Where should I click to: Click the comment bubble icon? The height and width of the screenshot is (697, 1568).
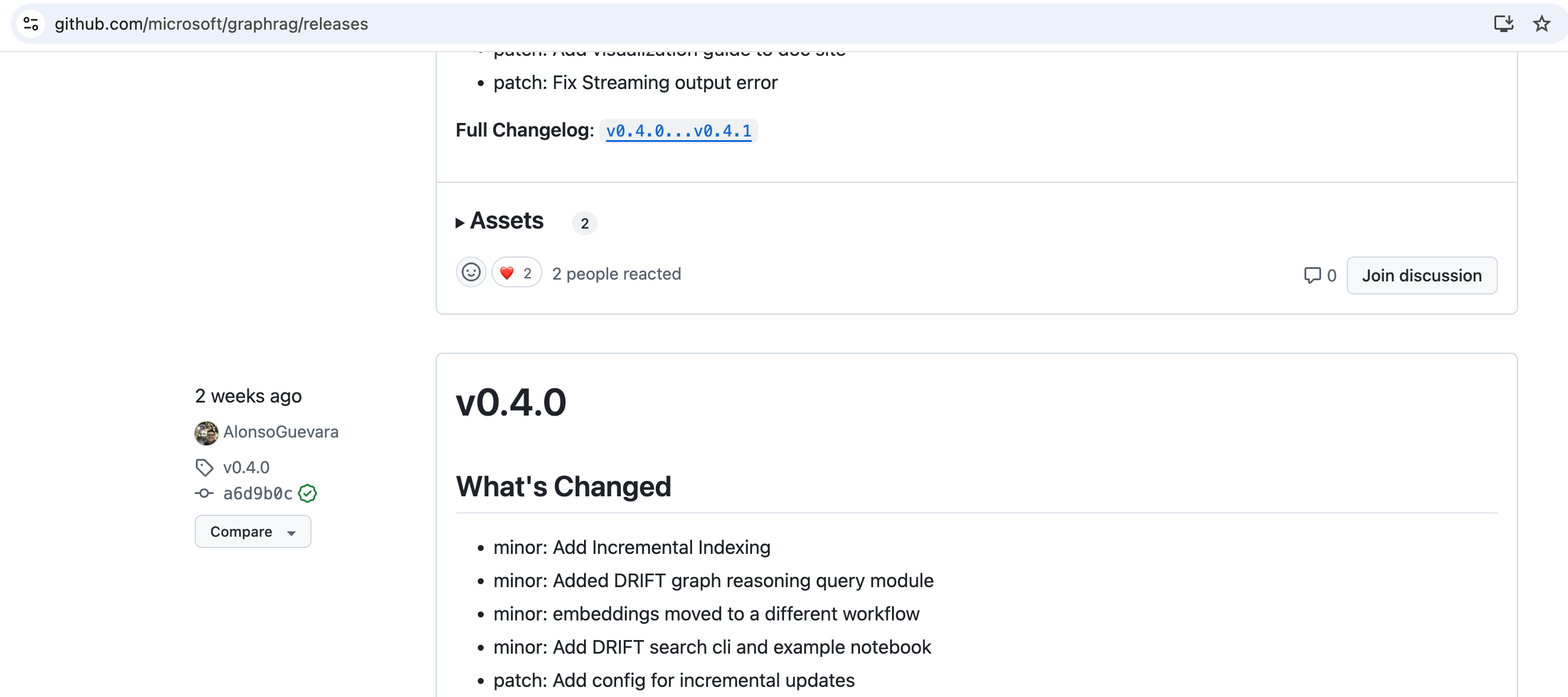click(x=1312, y=275)
